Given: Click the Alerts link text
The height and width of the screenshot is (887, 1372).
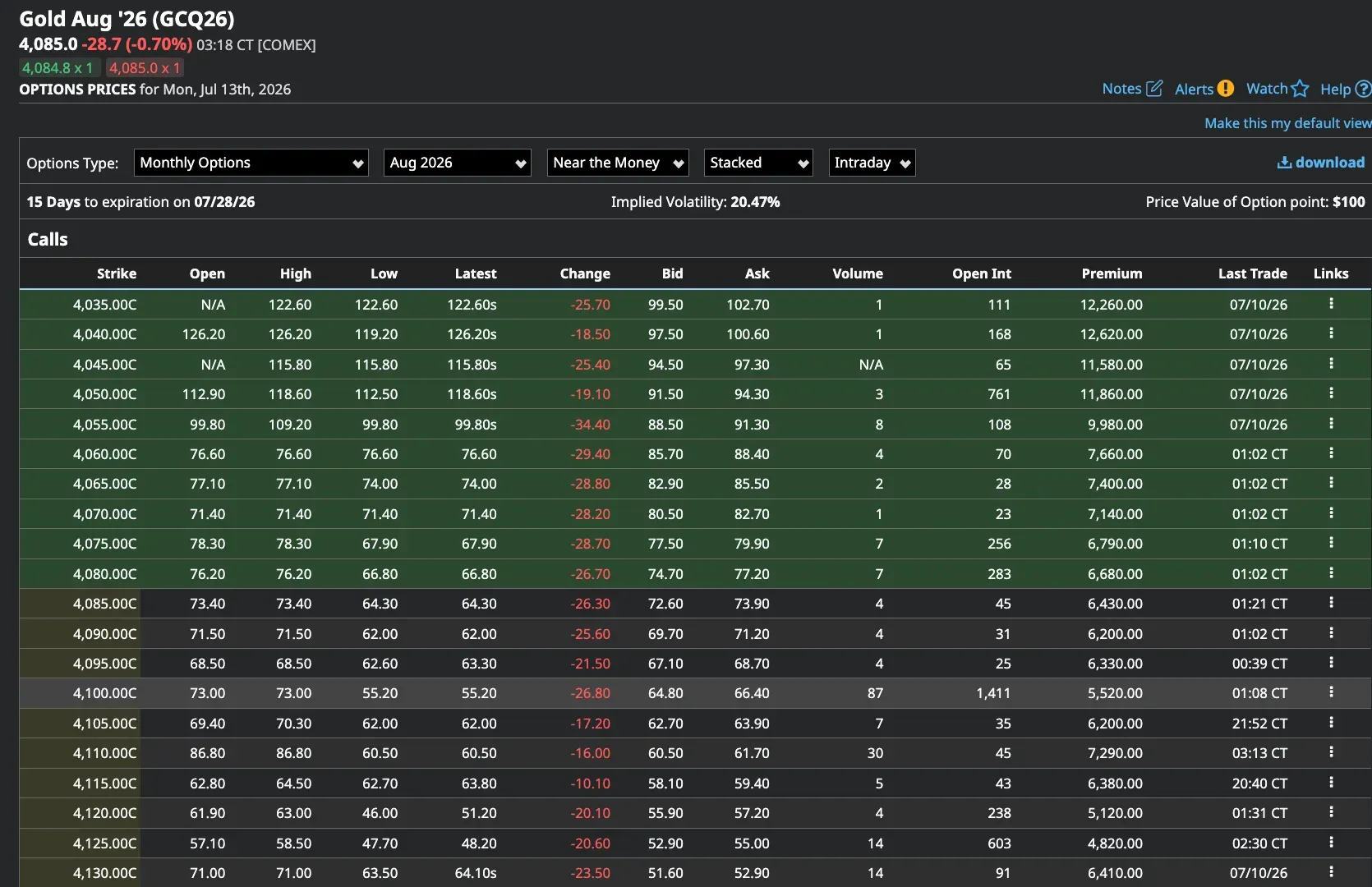Looking at the screenshot, I should [x=1195, y=89].
